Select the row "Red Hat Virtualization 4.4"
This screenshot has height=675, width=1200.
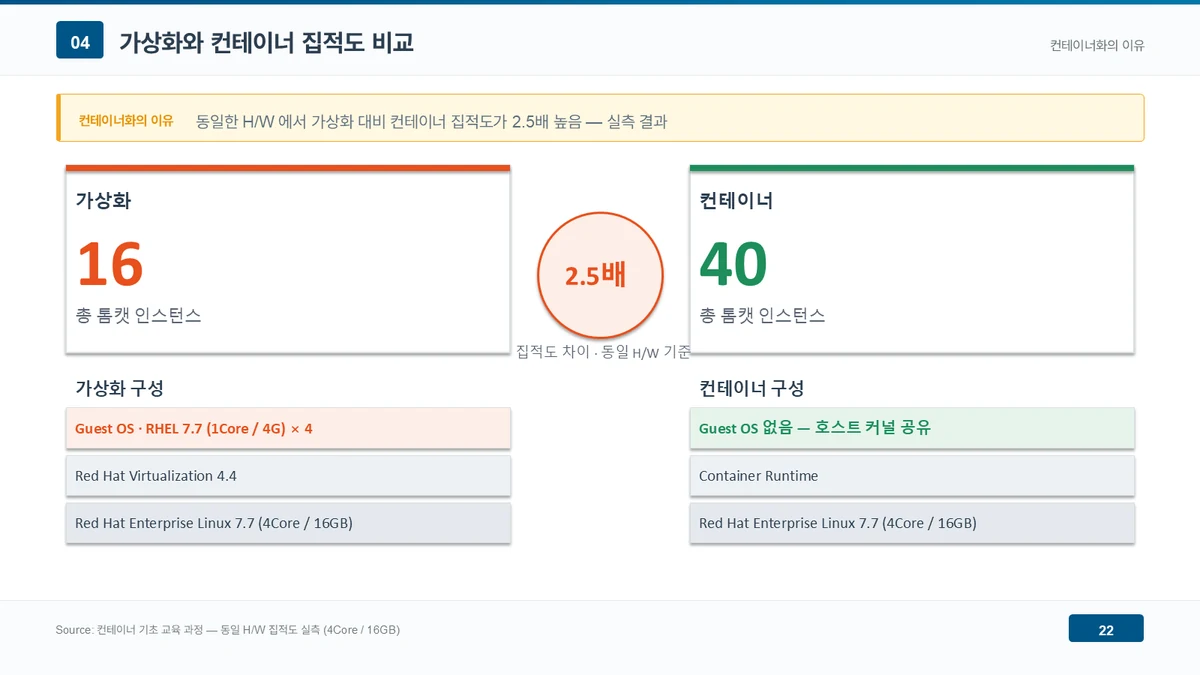tap(288, 476)
